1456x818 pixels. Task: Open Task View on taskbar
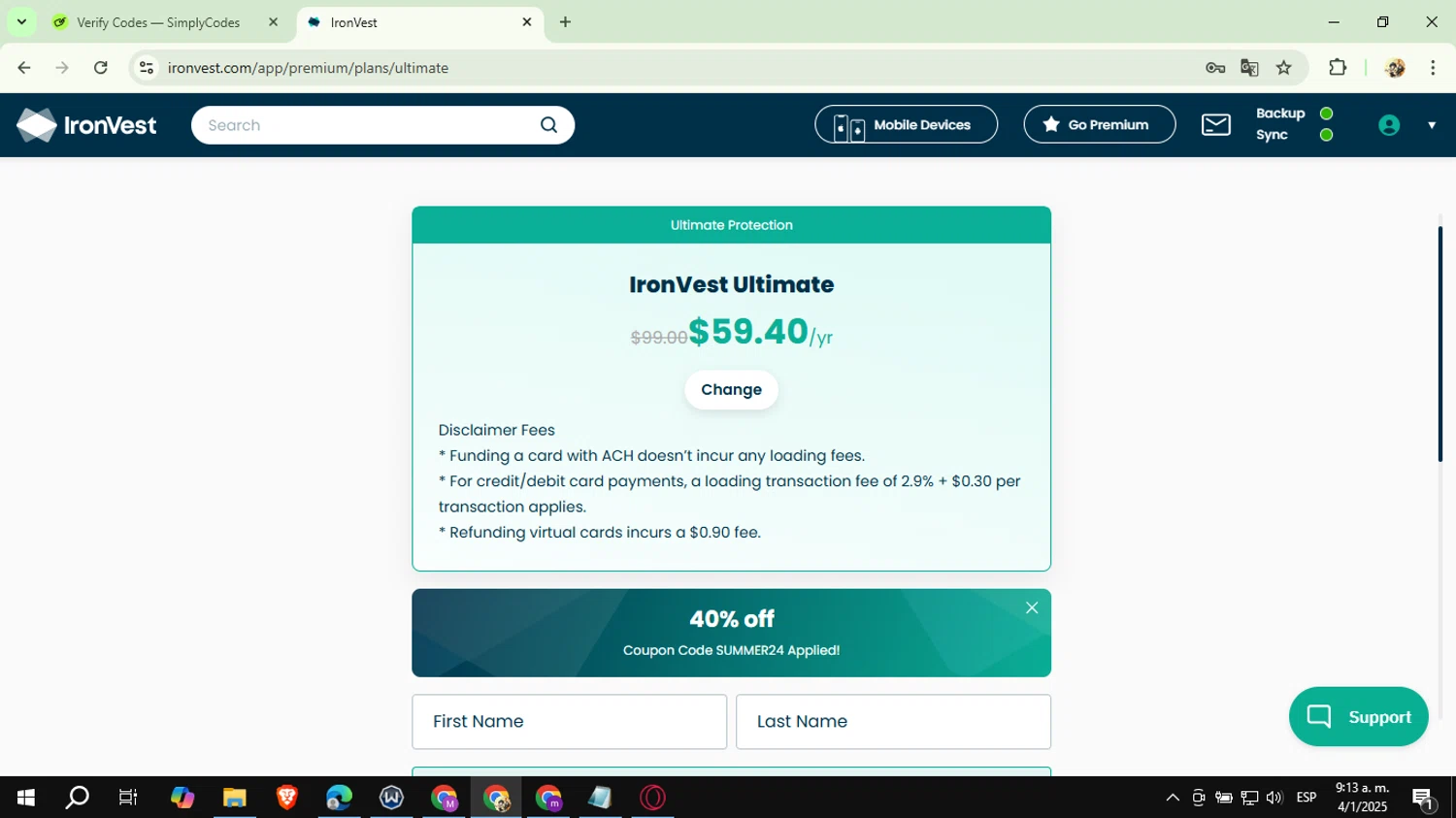(x=128, y=798)
